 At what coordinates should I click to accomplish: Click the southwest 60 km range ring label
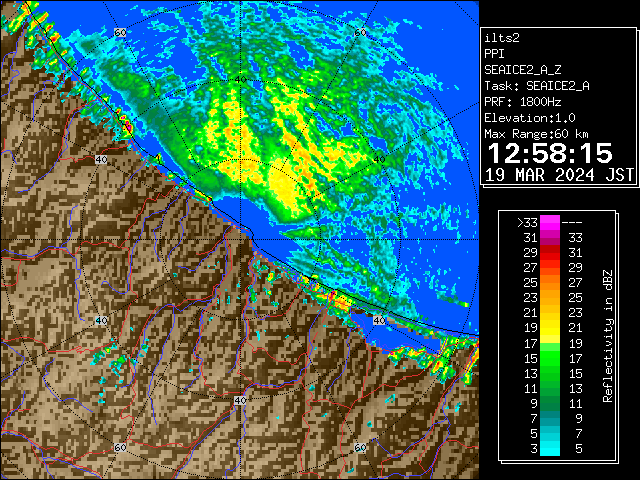pos(120,447)
